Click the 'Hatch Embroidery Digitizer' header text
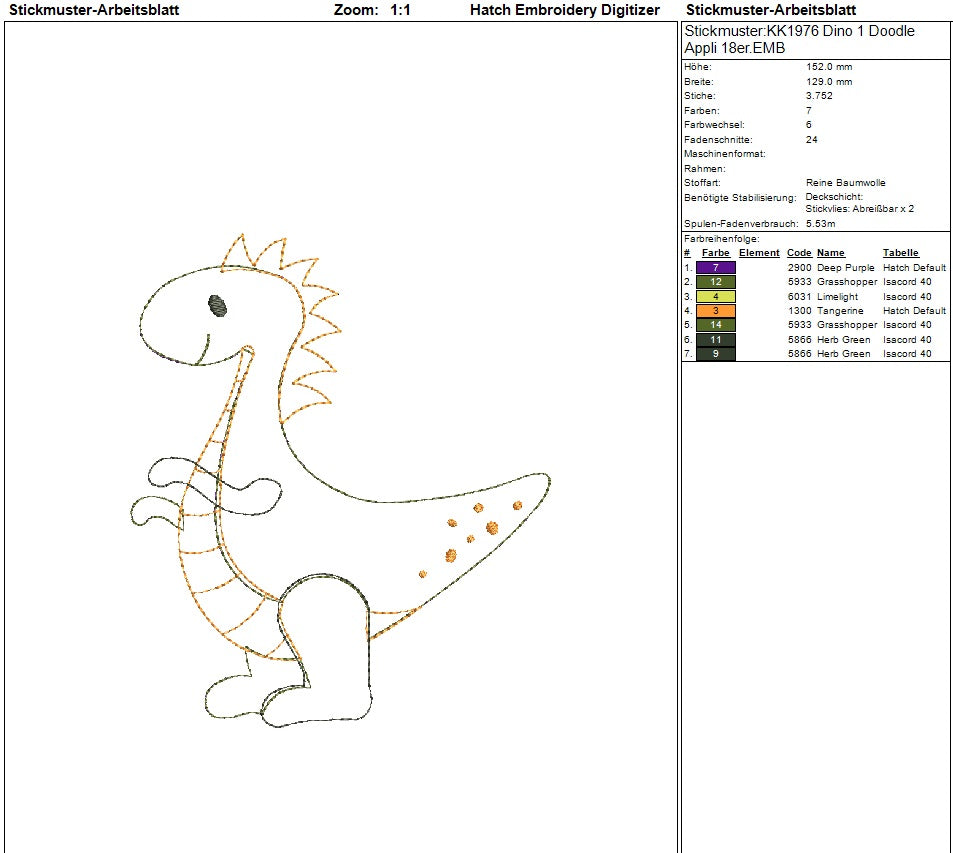953x853 pixels. pos(565,10)
